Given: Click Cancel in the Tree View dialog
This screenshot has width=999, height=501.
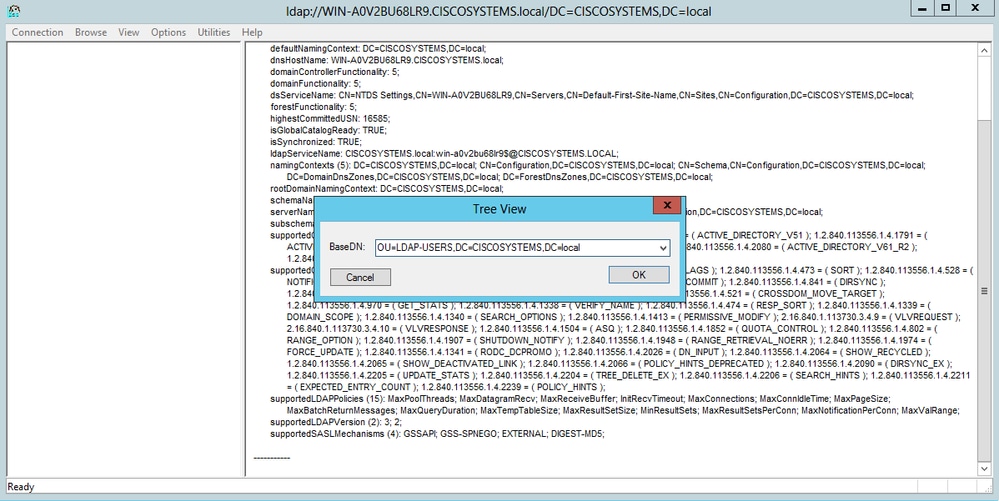Looking at the screenshot, I should pyautogui.click(x=360, y=277).
